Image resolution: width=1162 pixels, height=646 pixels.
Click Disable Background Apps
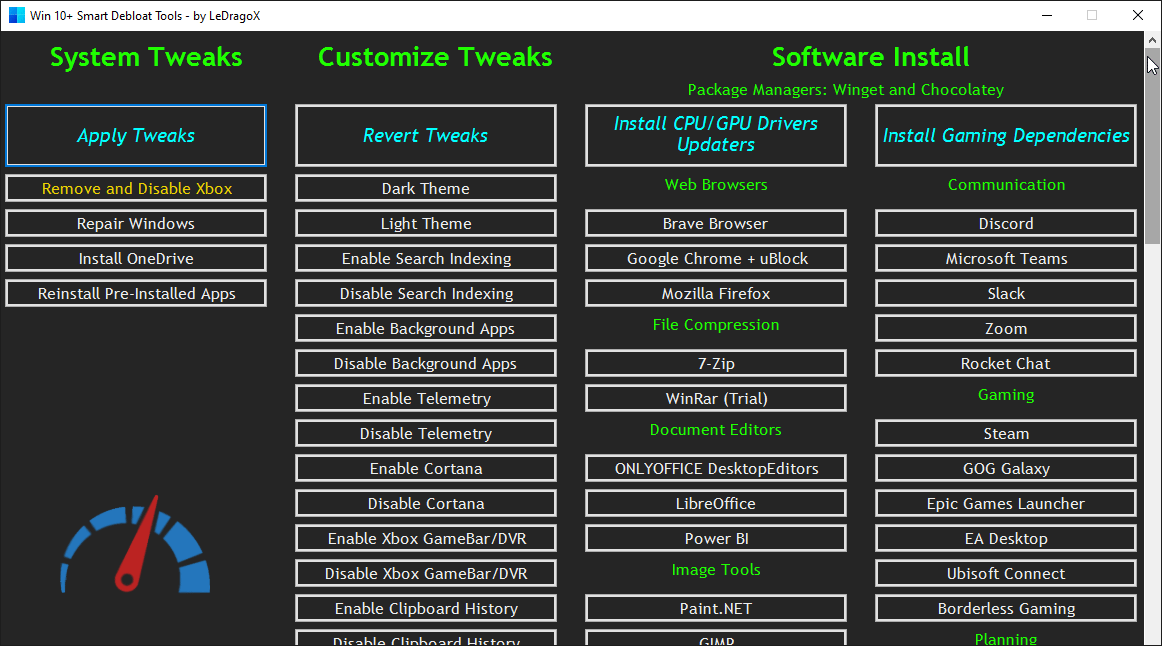[425, 363]
